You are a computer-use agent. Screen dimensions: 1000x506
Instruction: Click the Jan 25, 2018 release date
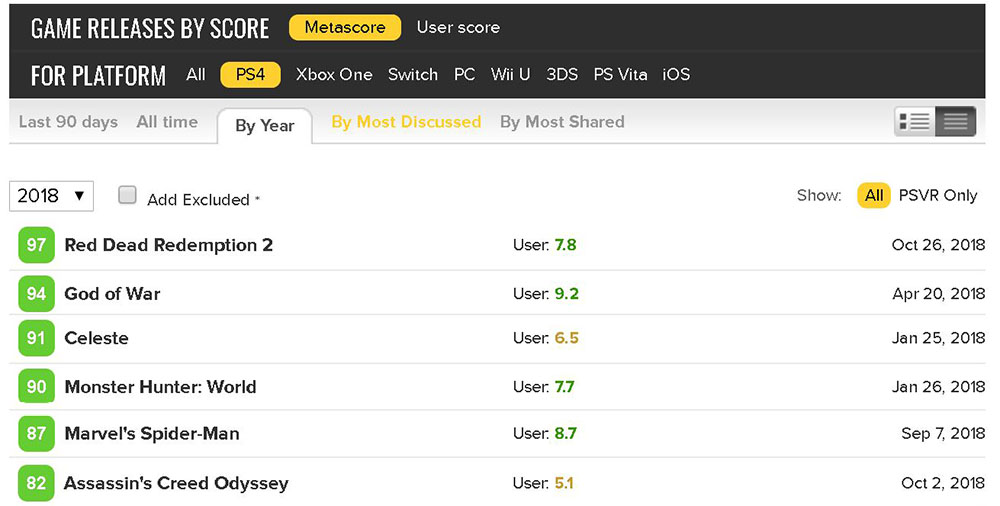(x=938, y=338)
